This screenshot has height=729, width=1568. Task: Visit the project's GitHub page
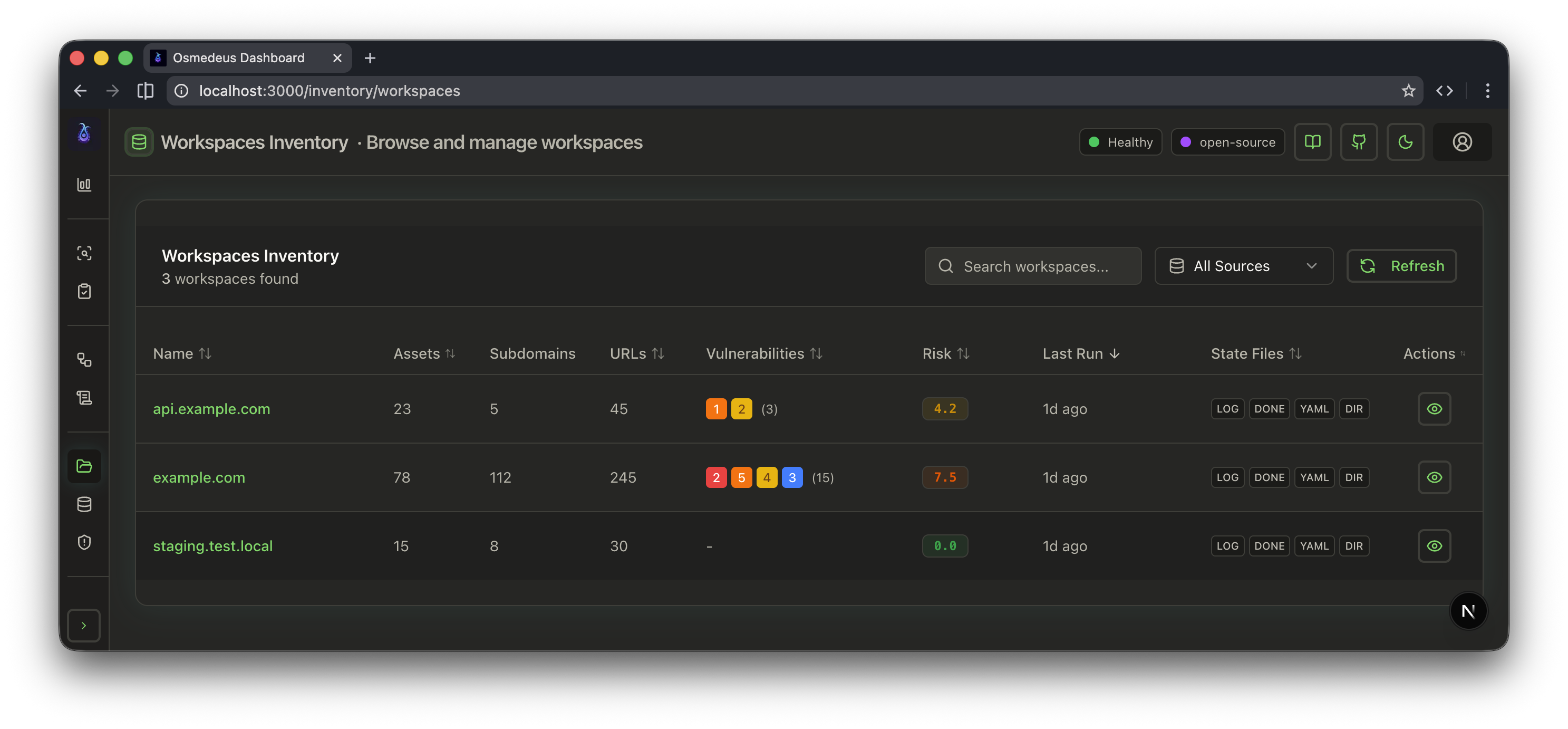(1359, 142)
